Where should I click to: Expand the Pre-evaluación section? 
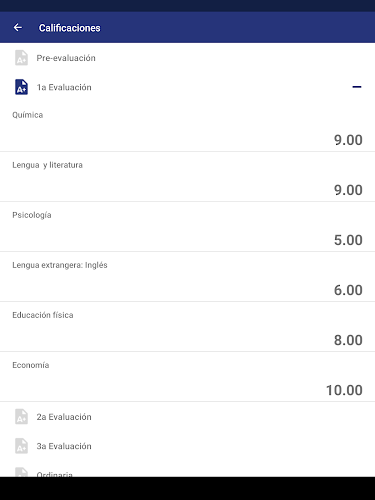tap(187, 58)
